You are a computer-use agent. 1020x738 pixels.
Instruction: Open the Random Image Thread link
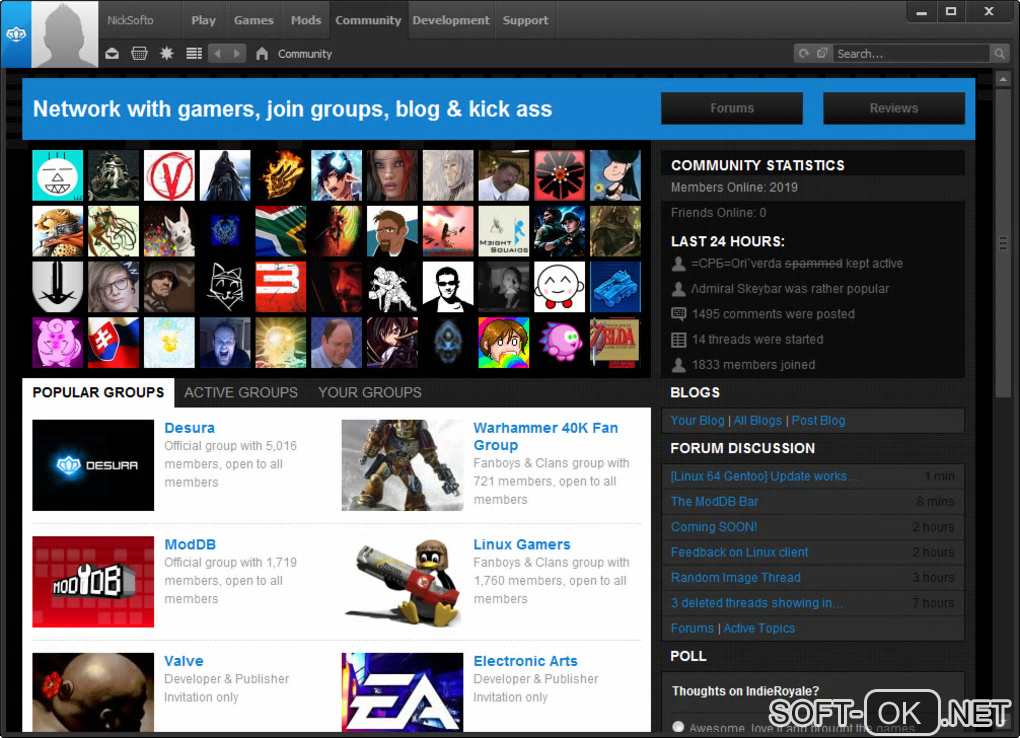[736, 577]
